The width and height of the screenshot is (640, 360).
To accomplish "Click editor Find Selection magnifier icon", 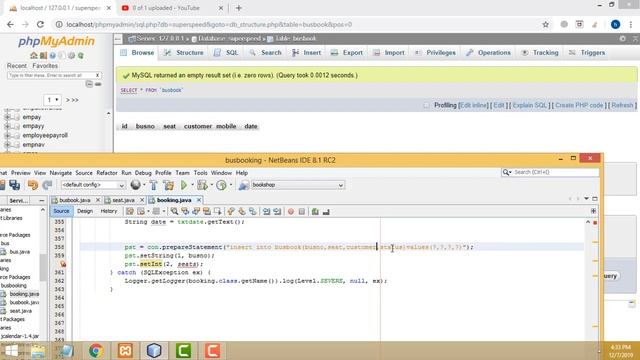I will (174, 211).
